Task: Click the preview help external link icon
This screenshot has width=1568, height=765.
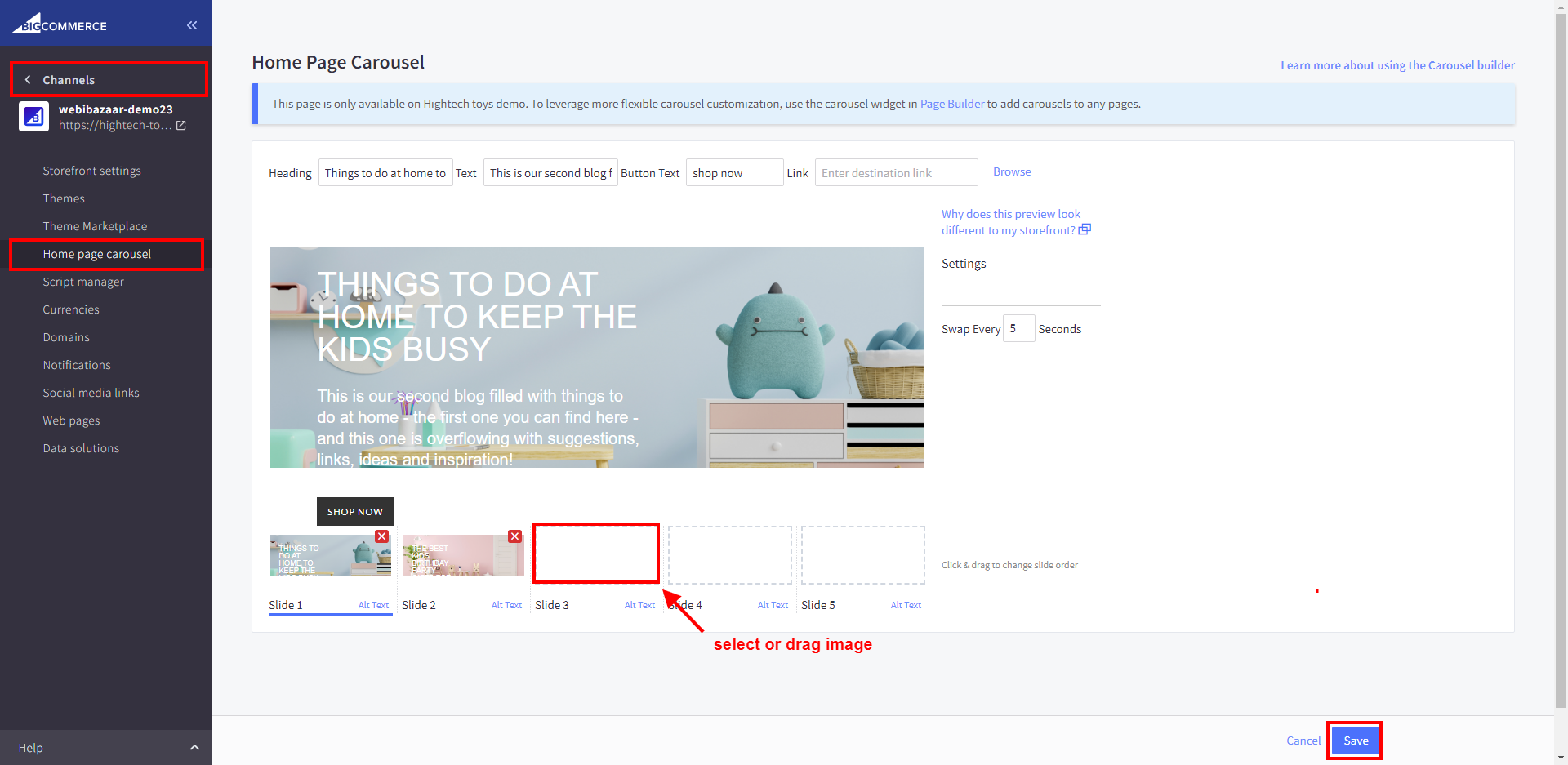Action: pos(1085,230)
